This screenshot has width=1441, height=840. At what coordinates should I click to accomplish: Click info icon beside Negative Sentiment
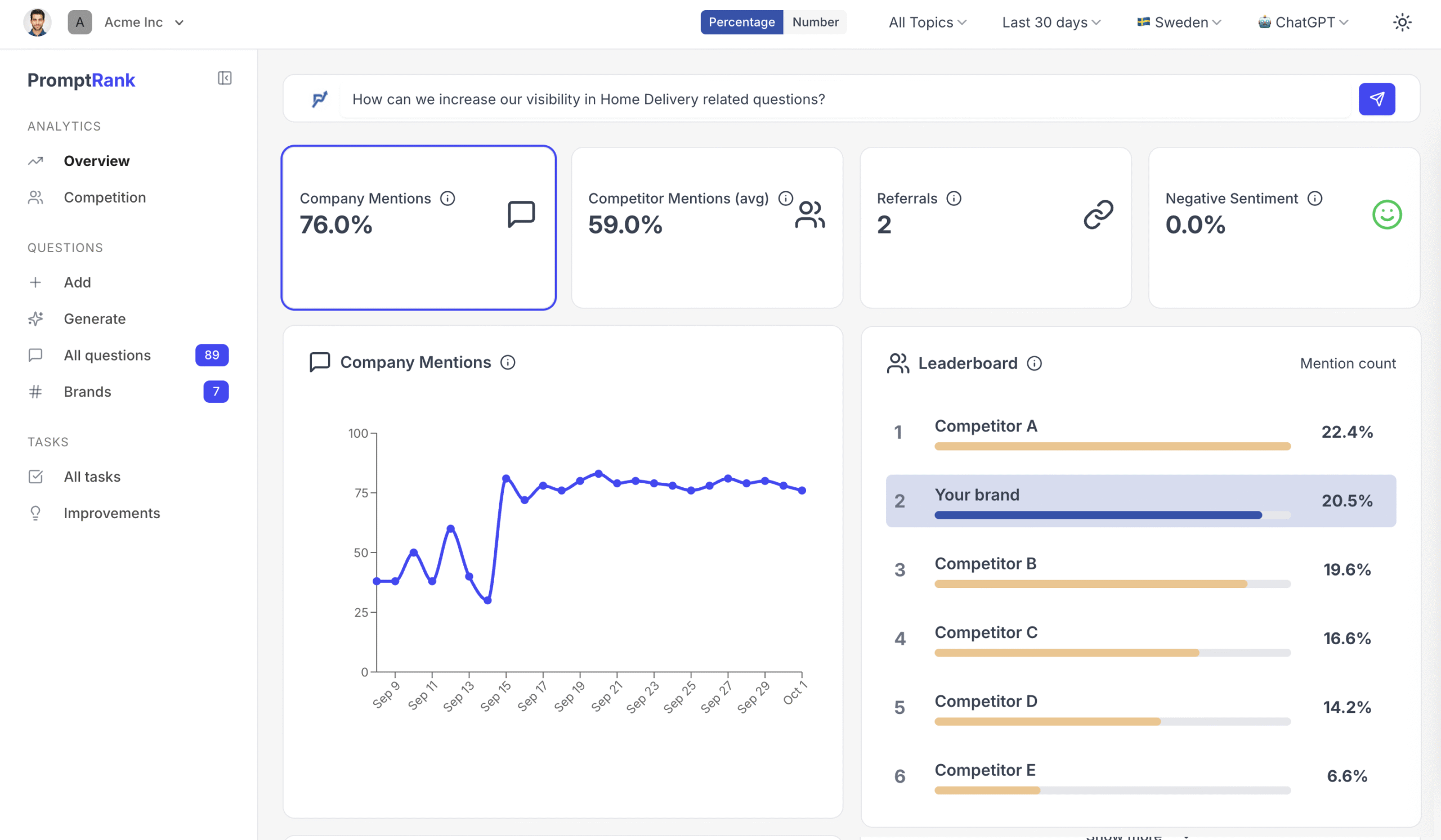click(x=1314, y=198)
